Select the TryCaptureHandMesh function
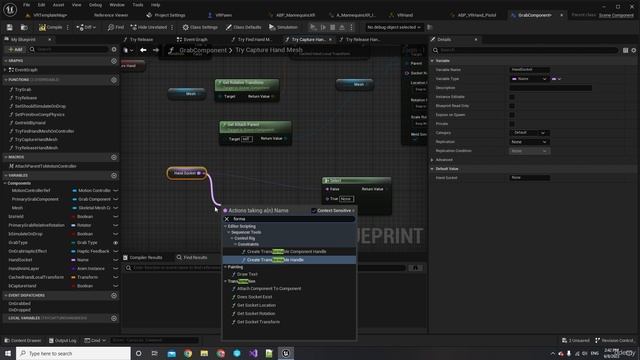 [36, 140]
